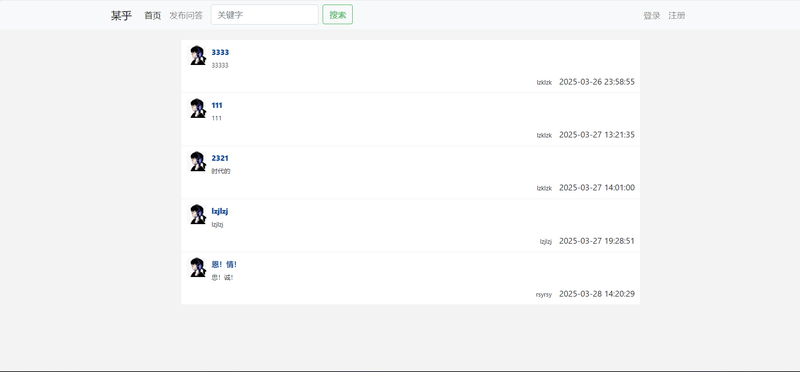Screen dimensions: 800x372
Task: Open the 注册 register link
Action: pos(677,15)
